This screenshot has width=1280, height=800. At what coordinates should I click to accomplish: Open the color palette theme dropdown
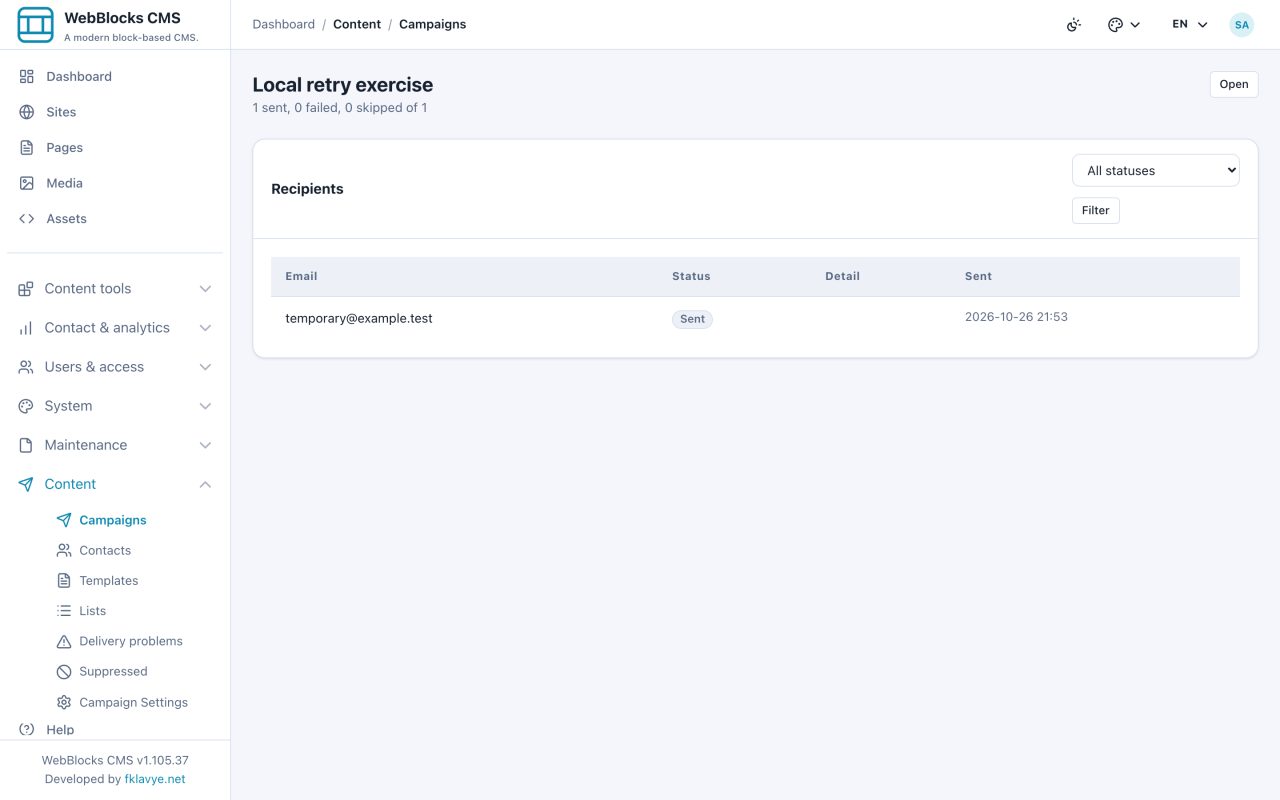tap(1124, 25)
